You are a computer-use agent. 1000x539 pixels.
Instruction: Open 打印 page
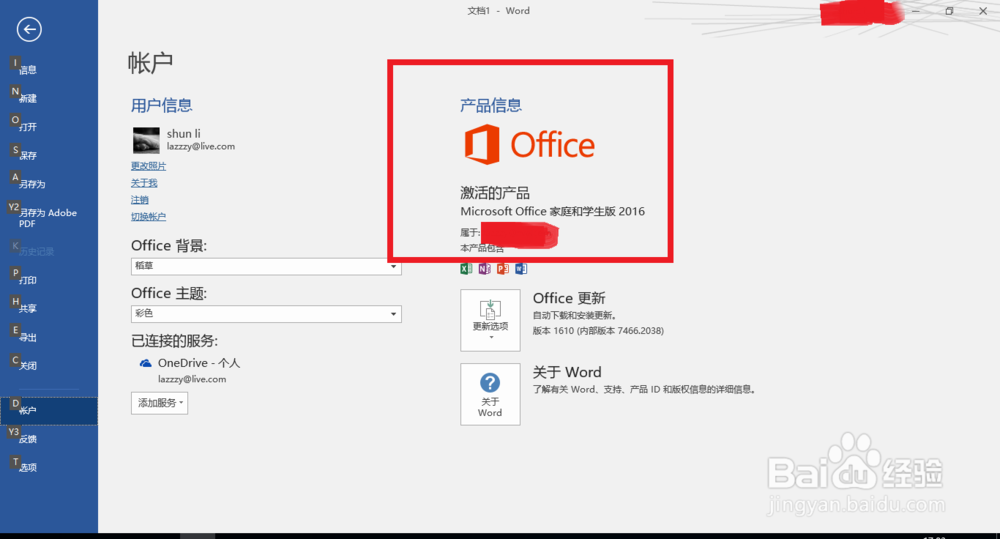pos(27,280)
